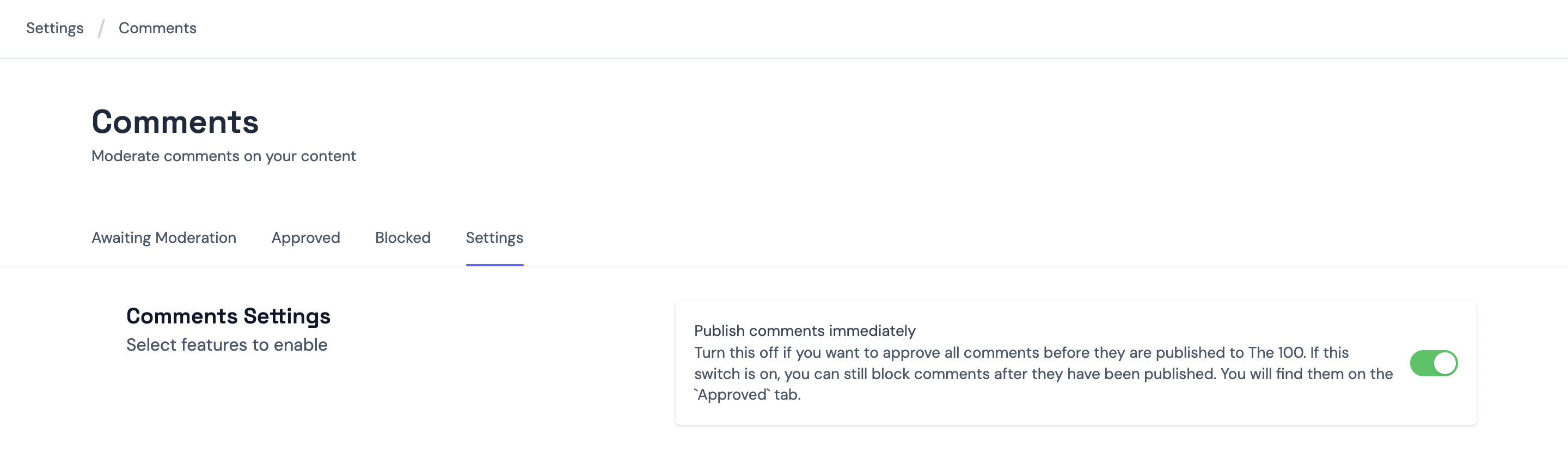This screenshot has width=1568, height=471.
Task: Click the Comments breadcrumb link
Action: pyautogui.click(x=157, y=28)
